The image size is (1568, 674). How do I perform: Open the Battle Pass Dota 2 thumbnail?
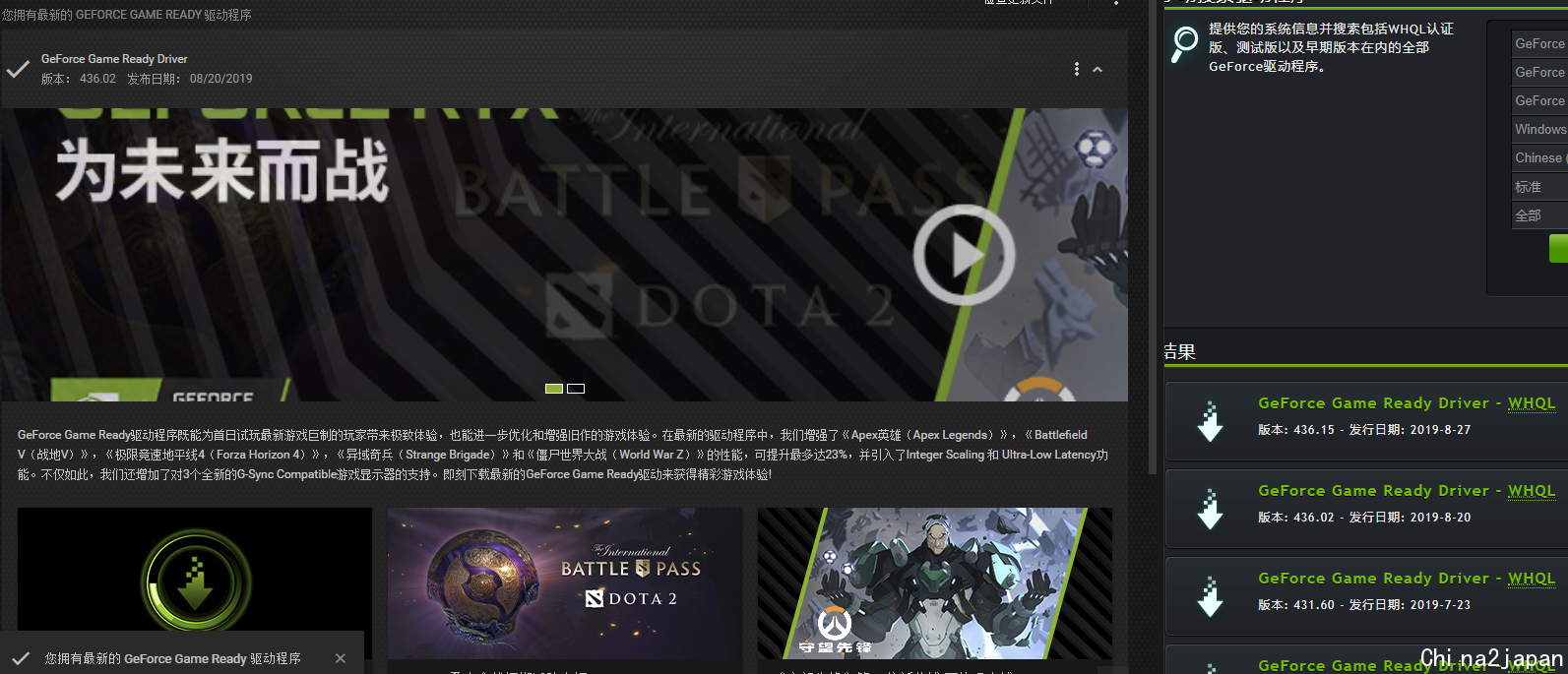pos(565,583)
